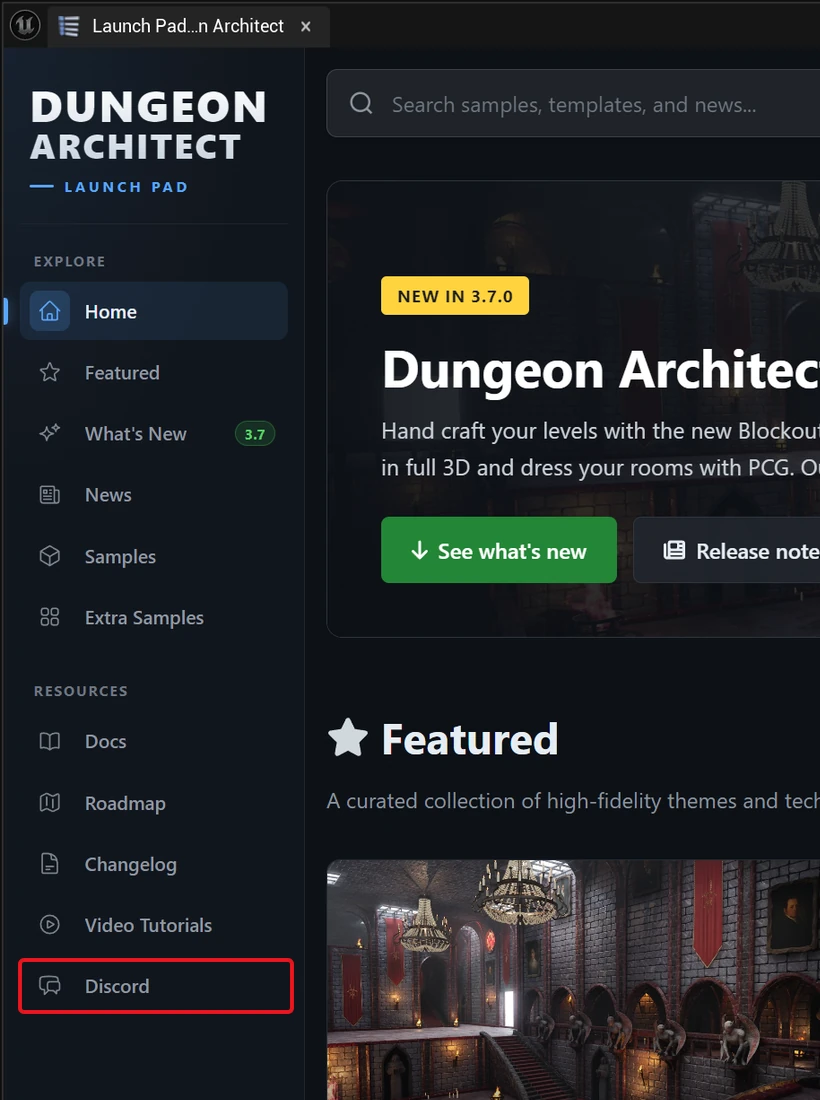This screenshot has width=820, height=1100.
Task: Switch to Launch Pad...n Architect tab
Action: (188, 26)
